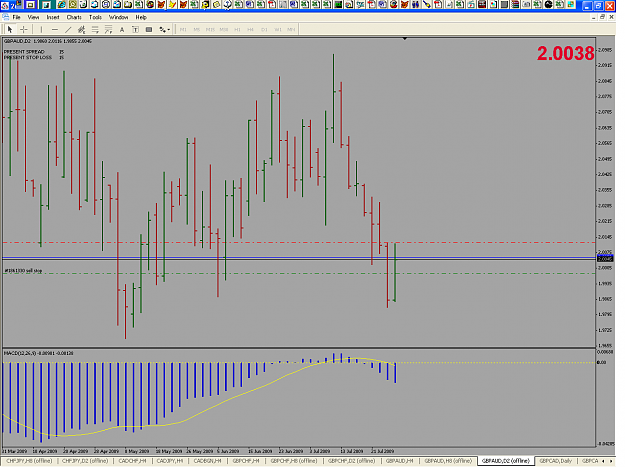Select the arrow cursor tool

(x=10, y=29)
